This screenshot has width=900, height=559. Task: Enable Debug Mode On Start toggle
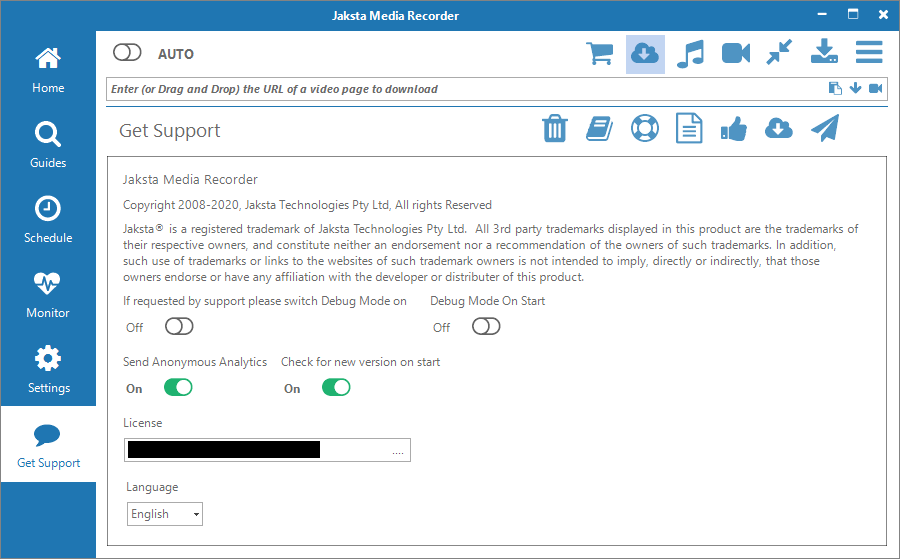pyautogui.click(x=486, y=327)
